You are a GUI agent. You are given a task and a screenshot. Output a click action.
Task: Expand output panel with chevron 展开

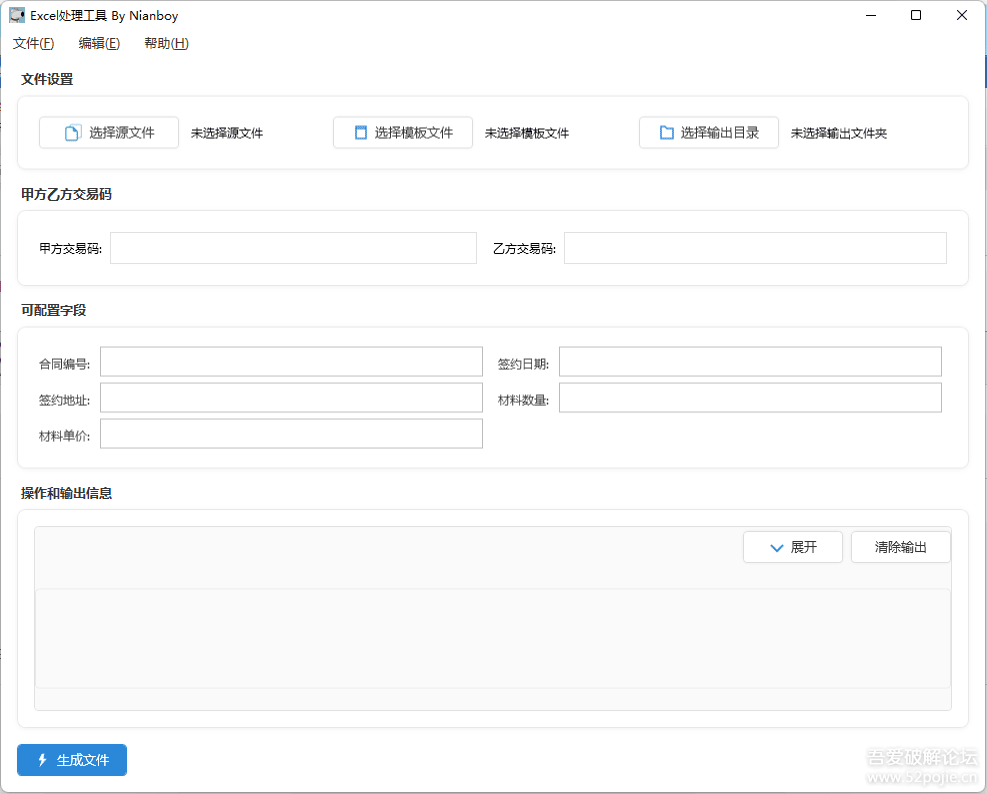(x=792, y=547)
